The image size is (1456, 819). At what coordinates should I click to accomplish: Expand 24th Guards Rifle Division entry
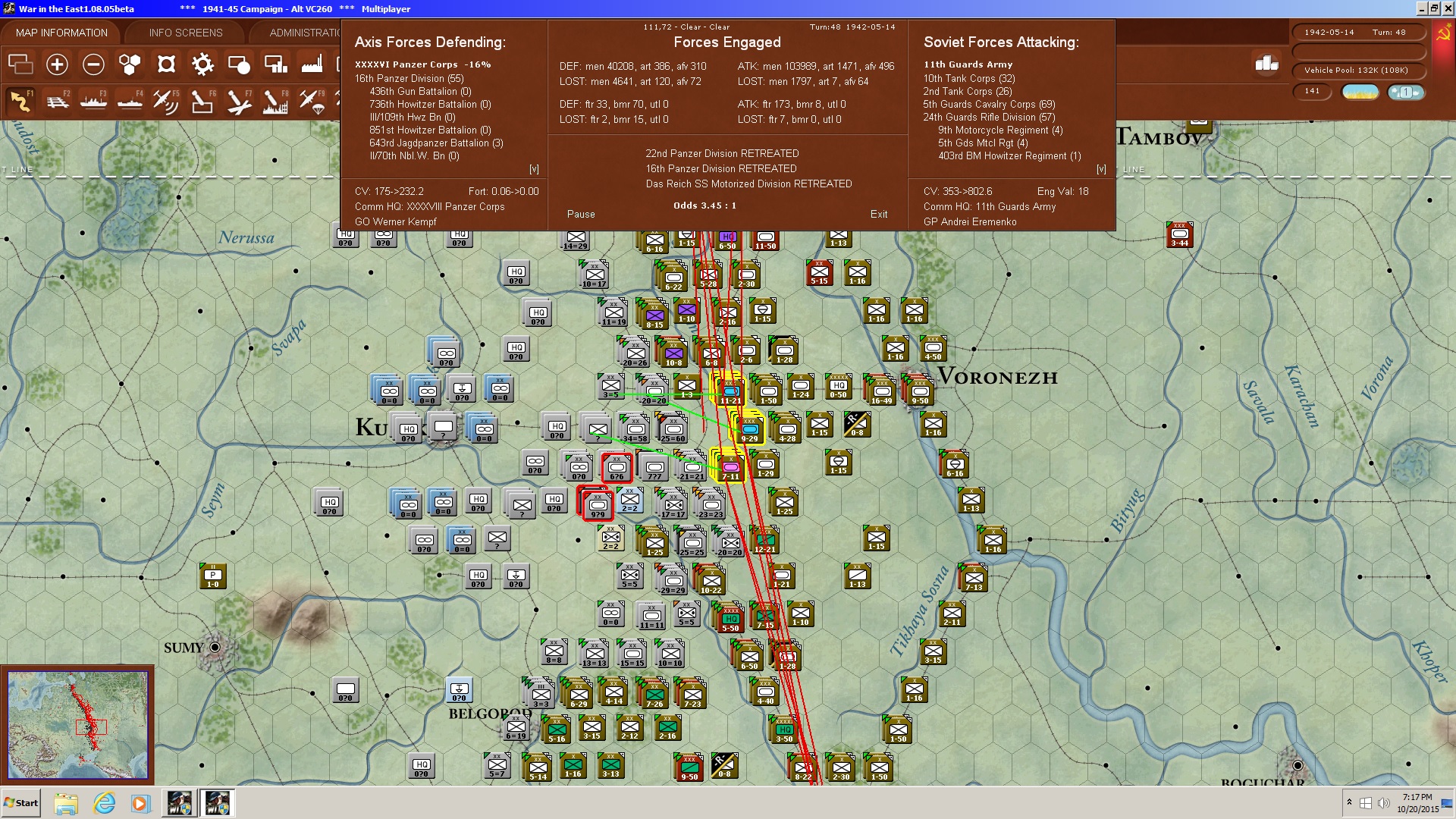pyautogui.click(x=989, y=117)
